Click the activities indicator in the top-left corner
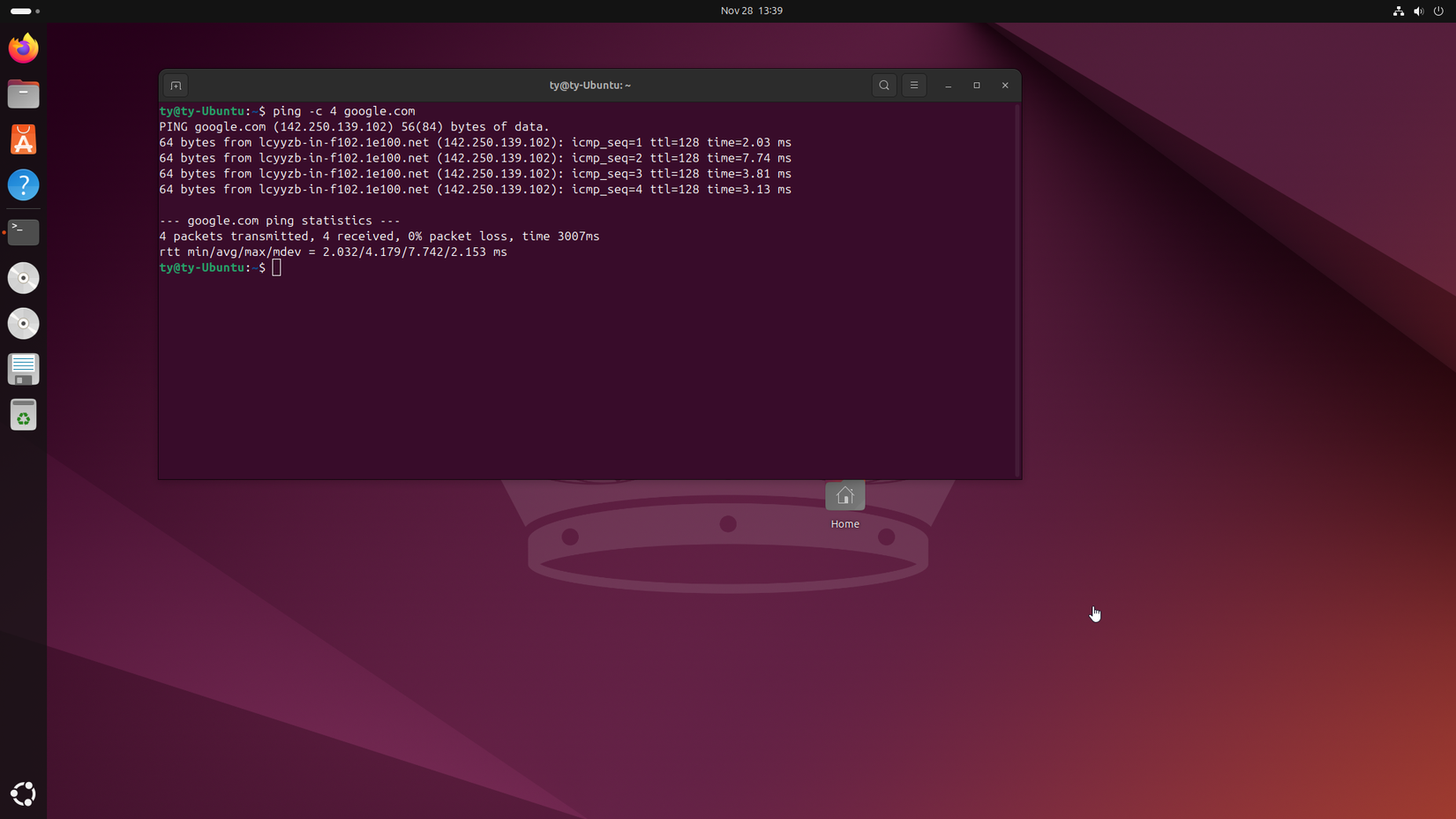The width and height of the screenshot is (1456, 819). point(19,11)
